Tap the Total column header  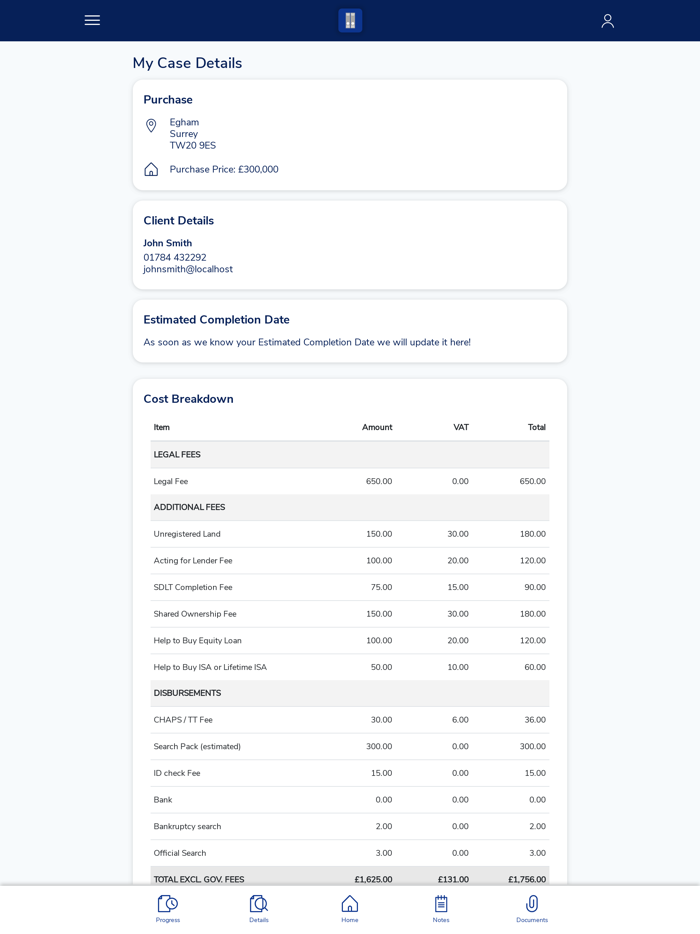tap(537, 427)
